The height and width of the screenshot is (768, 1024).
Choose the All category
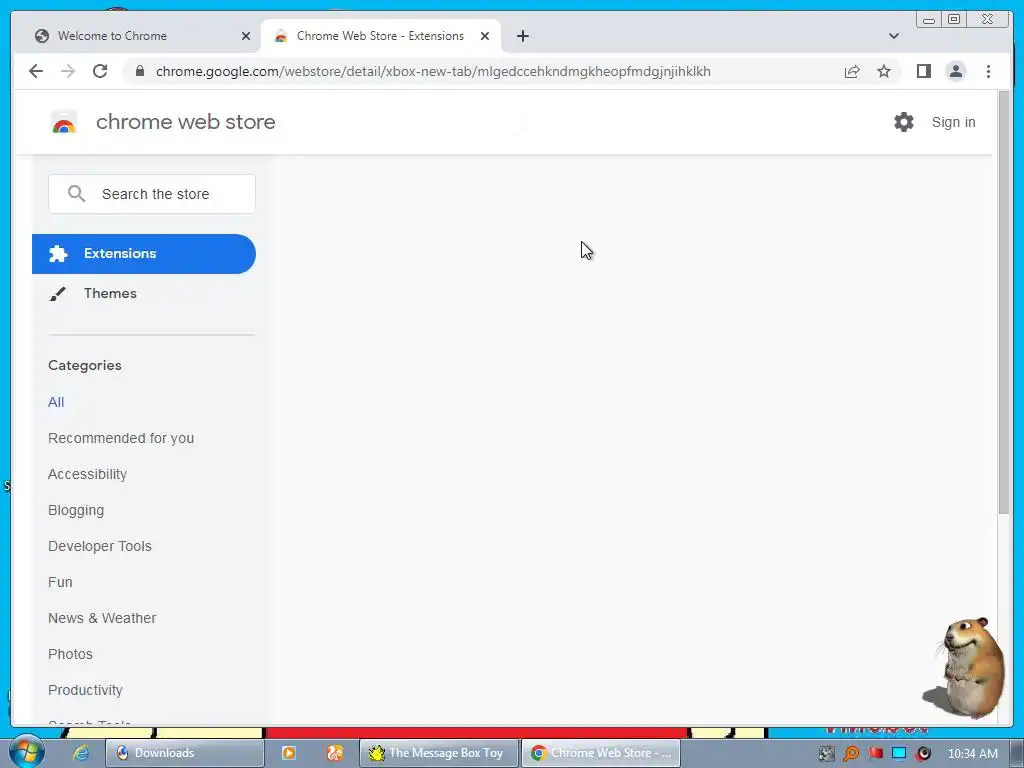point(56,402)
